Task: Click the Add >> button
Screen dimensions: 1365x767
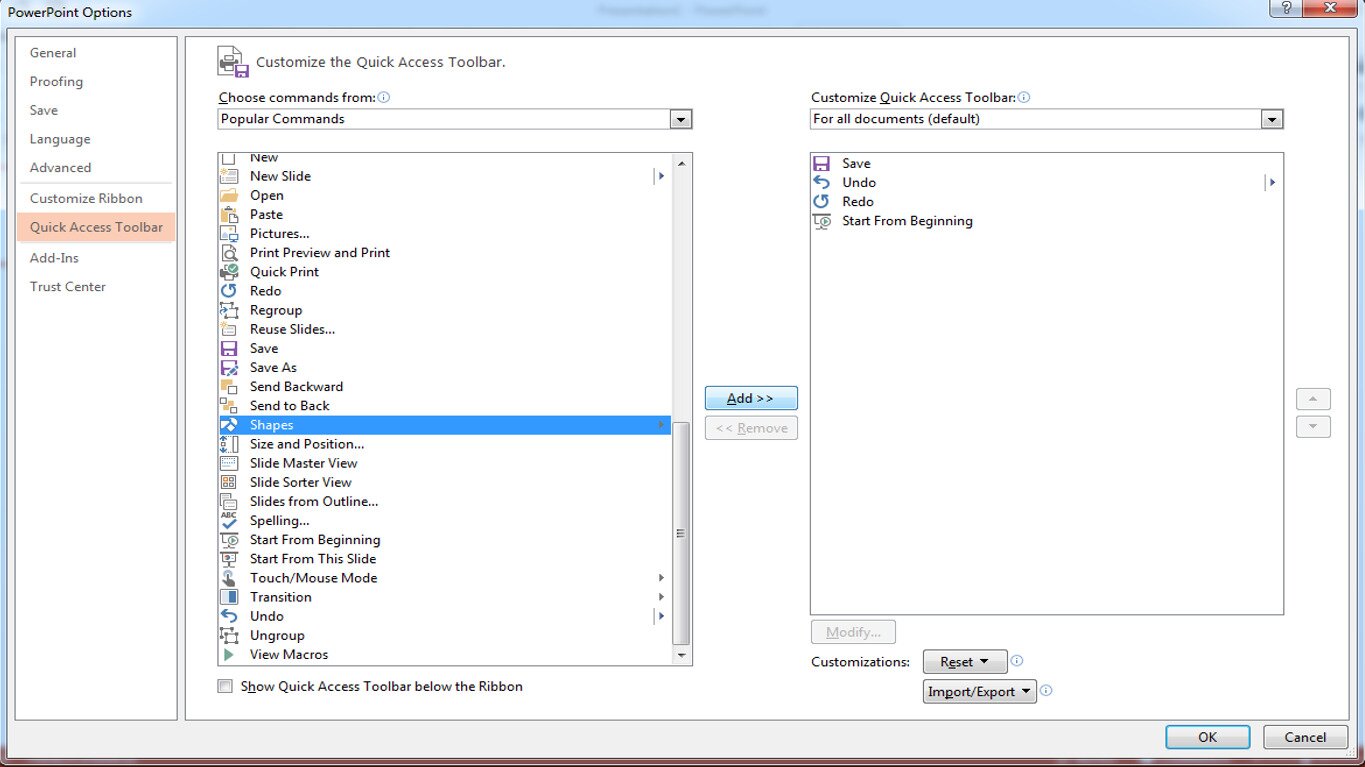Action: [750, 398]
